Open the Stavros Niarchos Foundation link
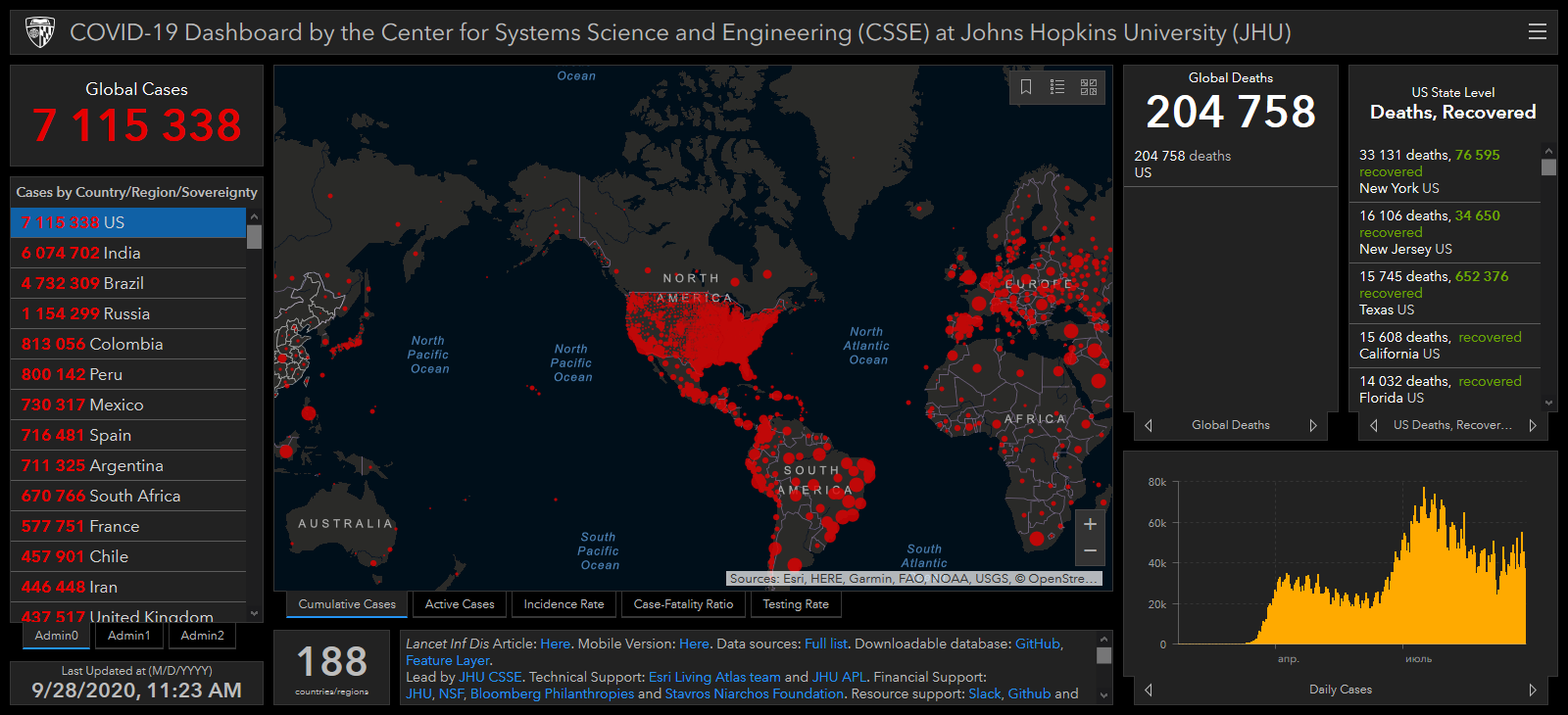This screenshot has height=715, width=1568. [x=754, y=693]
